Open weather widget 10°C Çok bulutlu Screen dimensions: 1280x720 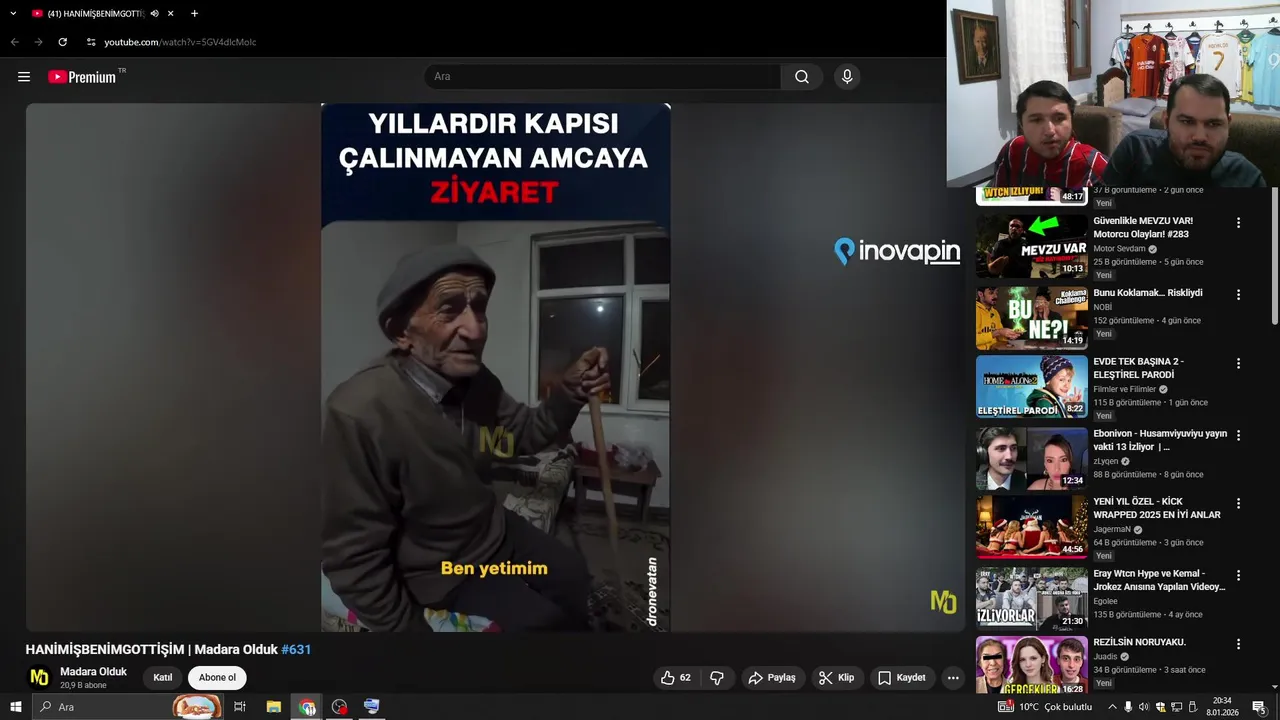(x=1045, y=707)
